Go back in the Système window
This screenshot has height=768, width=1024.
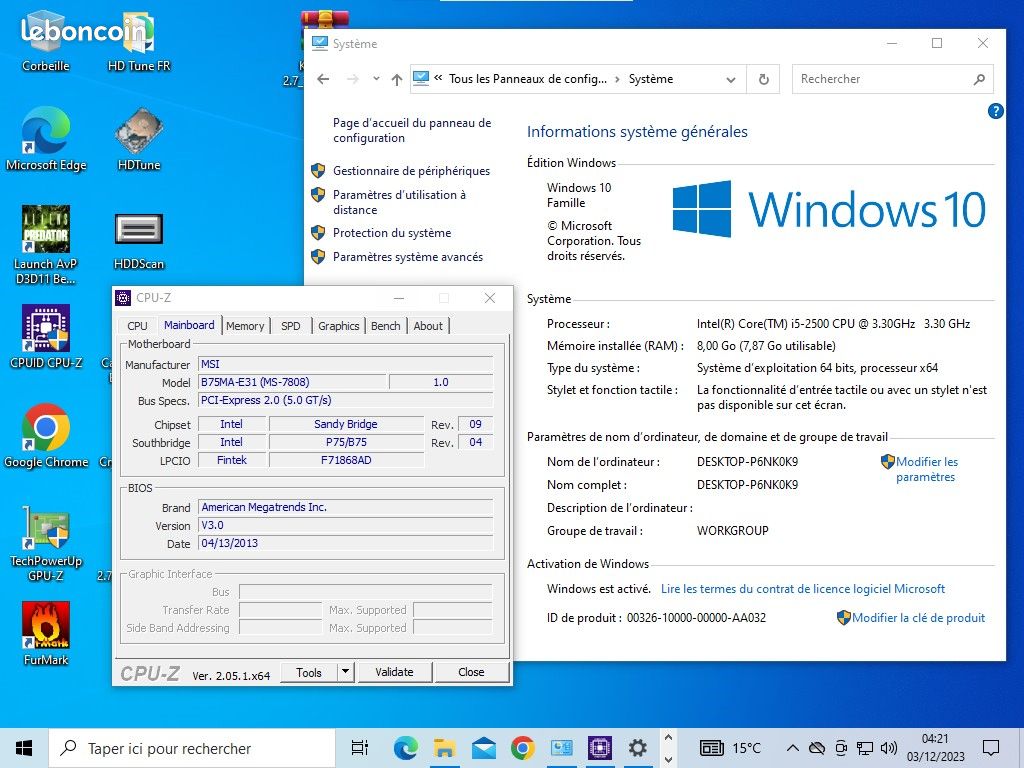pyautogui.click(x=323, y=79)
